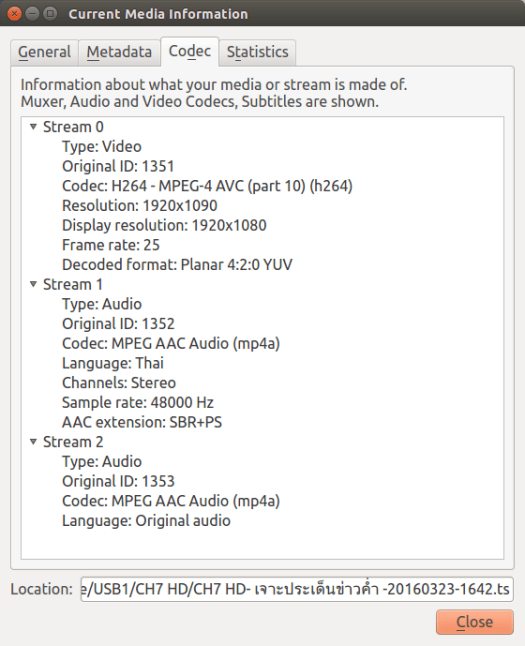
Task: Minimize the Current Media Information window
Action: (x=32, y=14)
